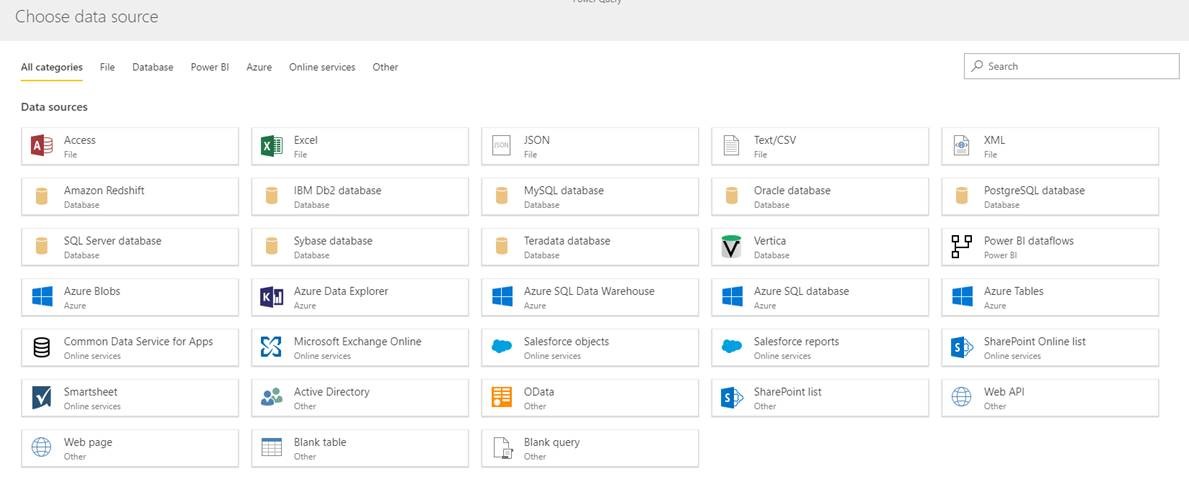Click the orange OData icon
Screen dimensions: 1189x502
point(501,397)
